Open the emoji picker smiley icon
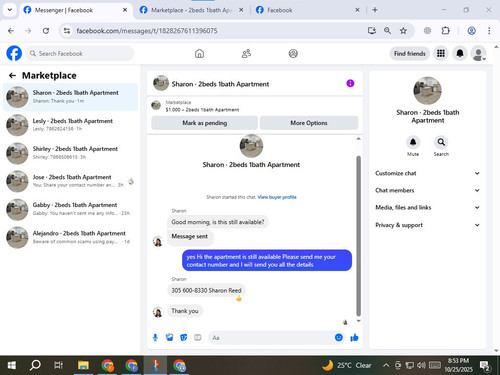The width and height of the screenshot is (500, 375). tap(339, 337)
